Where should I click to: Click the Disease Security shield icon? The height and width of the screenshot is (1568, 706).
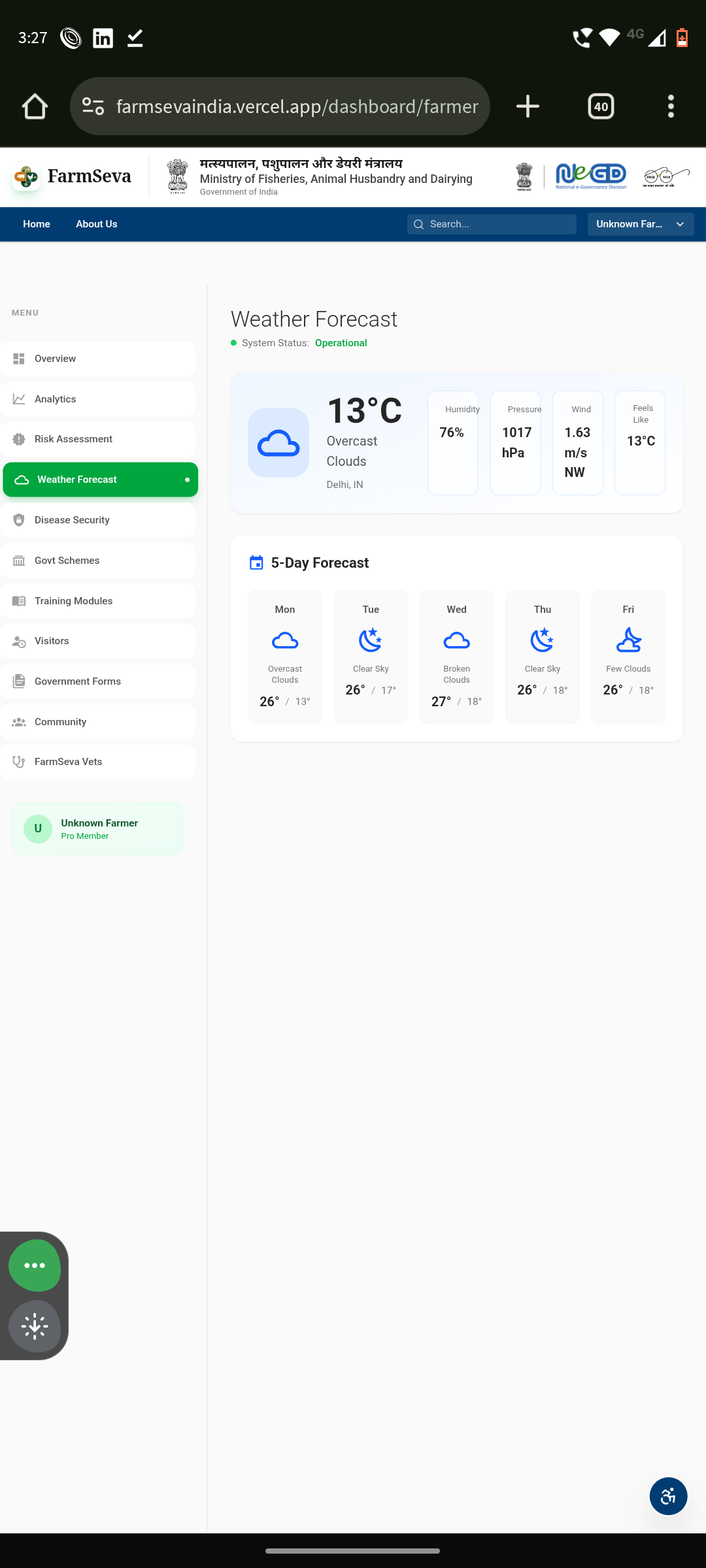pyautogui.click(x=19, y=520)
